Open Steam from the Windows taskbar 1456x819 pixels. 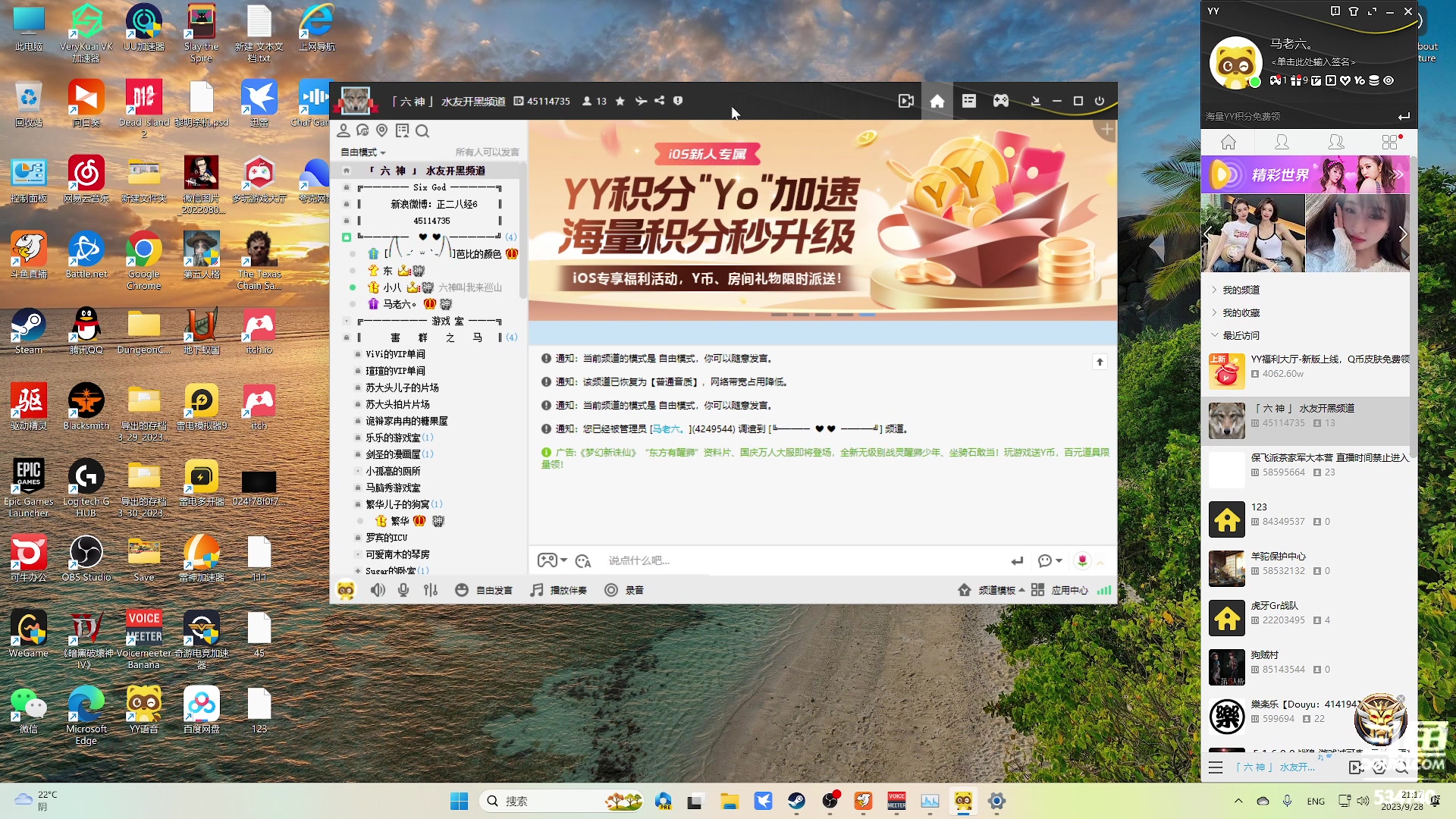coord(796,801)
